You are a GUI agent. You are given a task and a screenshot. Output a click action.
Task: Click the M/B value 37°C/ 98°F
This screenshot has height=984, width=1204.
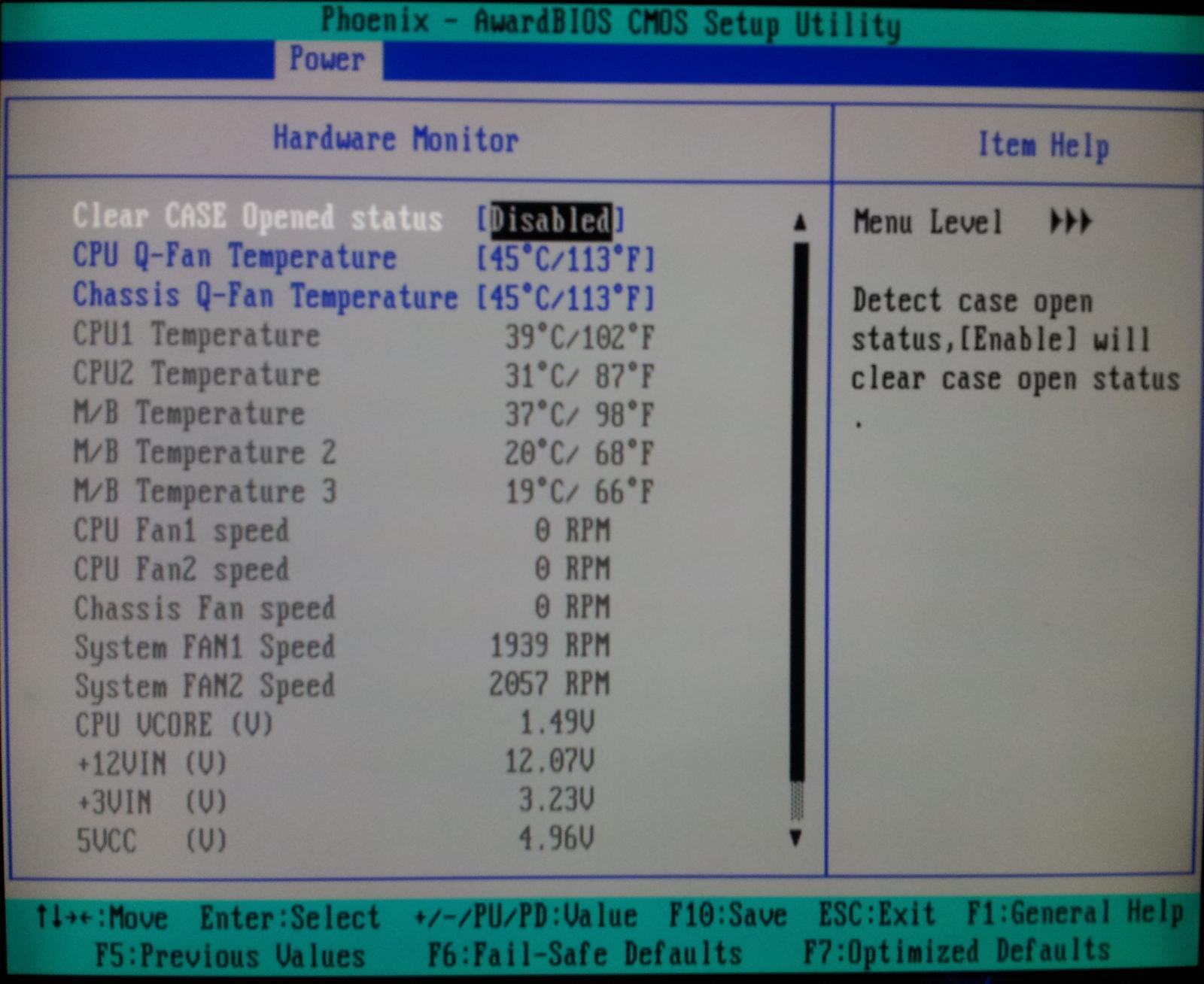[x=579, y=415]
